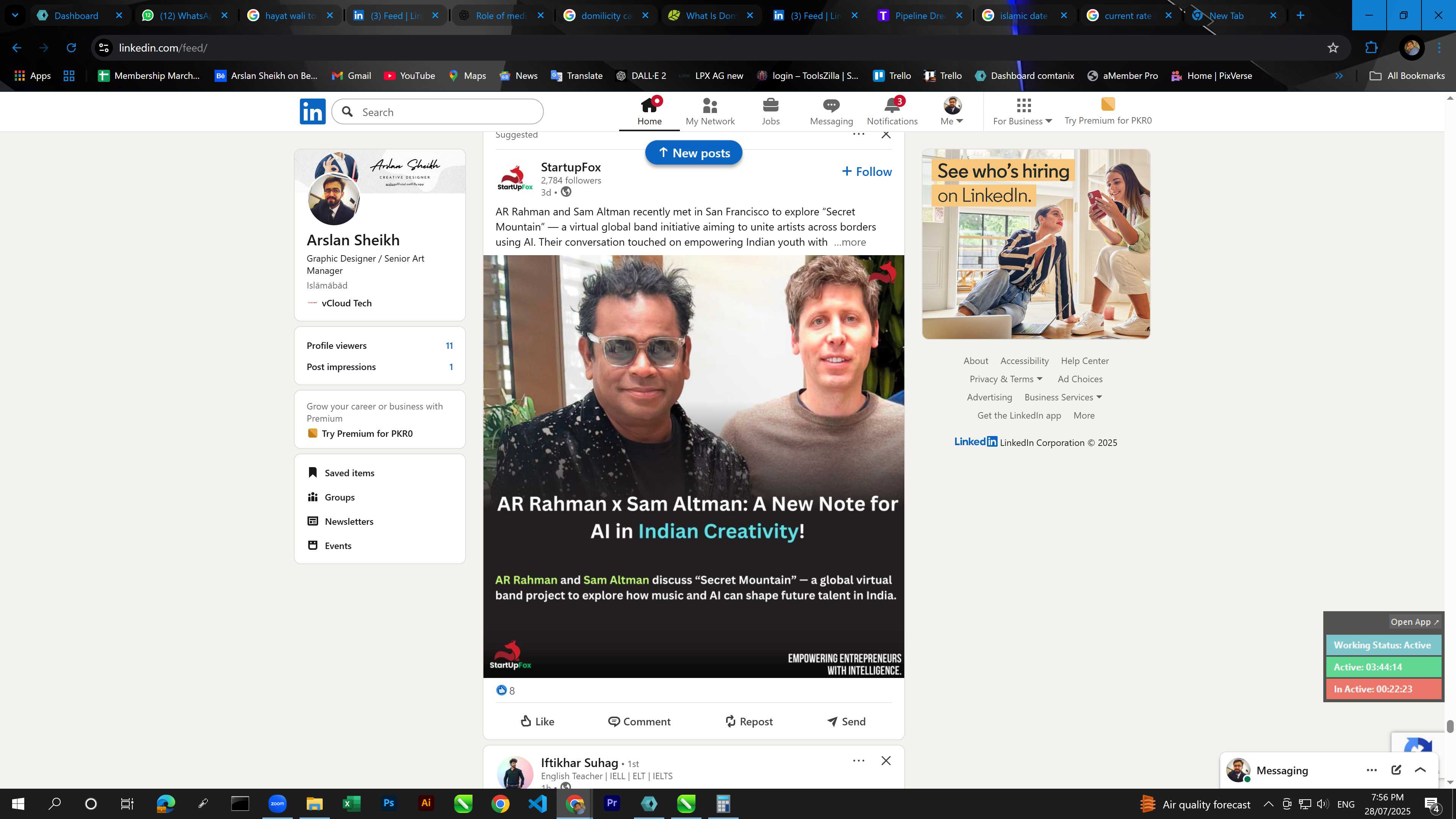
Task: Reload the LinkedIn page
Action: click(x=71, y=47)
